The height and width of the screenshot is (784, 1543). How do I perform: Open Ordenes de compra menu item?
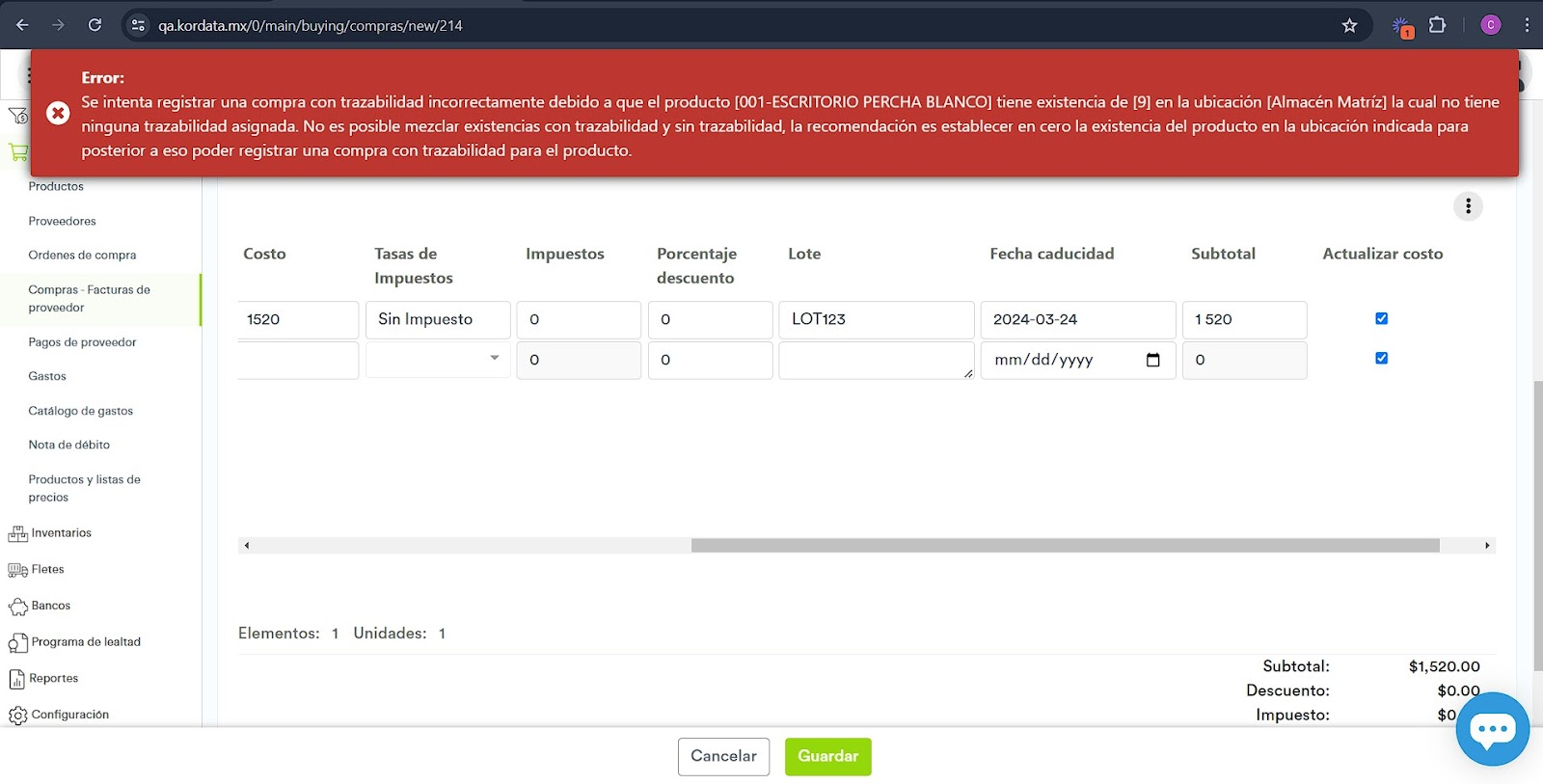[82, 256]
